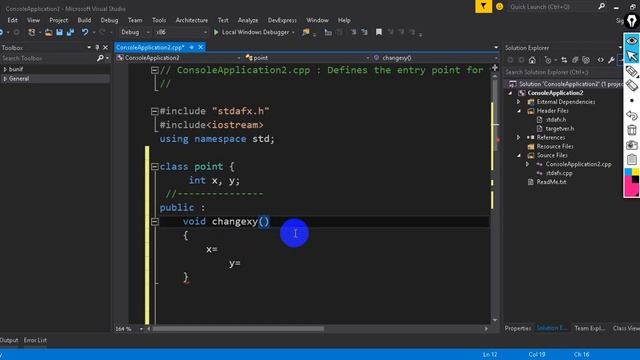This screenshot has width=640, height=360.
Task: Click Solution Explorer Pending Changes Filter clock
Action: tap(548, 60)
